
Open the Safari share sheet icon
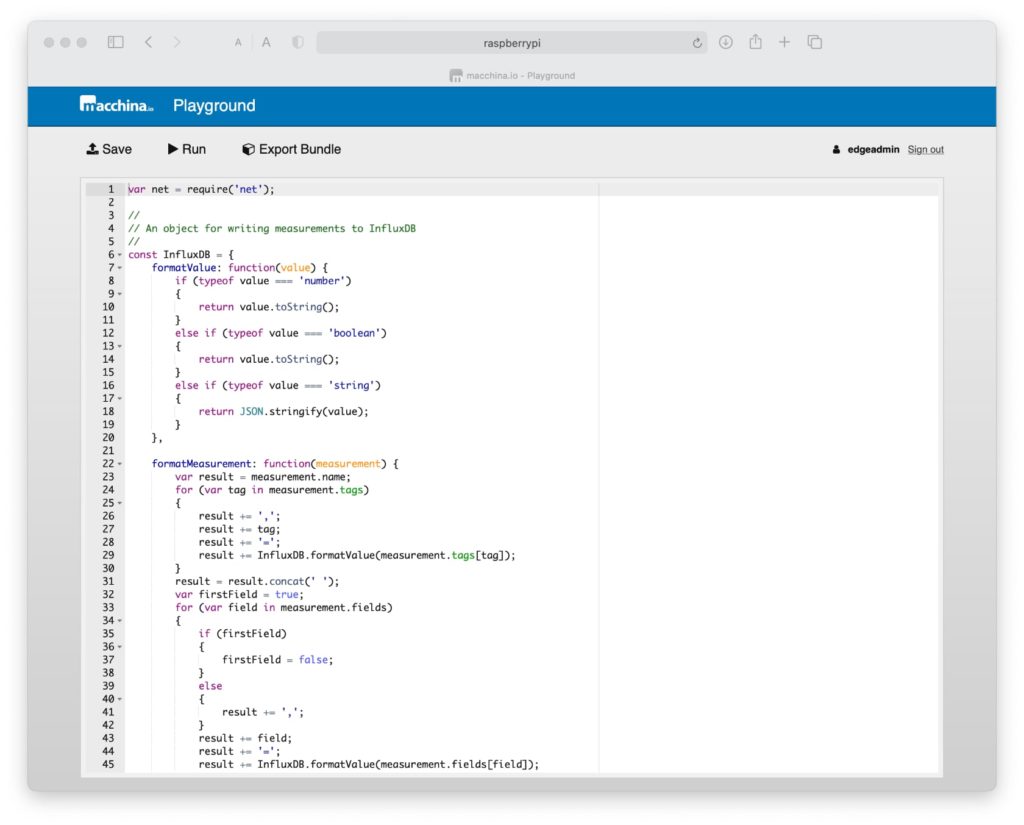[755, 42]
